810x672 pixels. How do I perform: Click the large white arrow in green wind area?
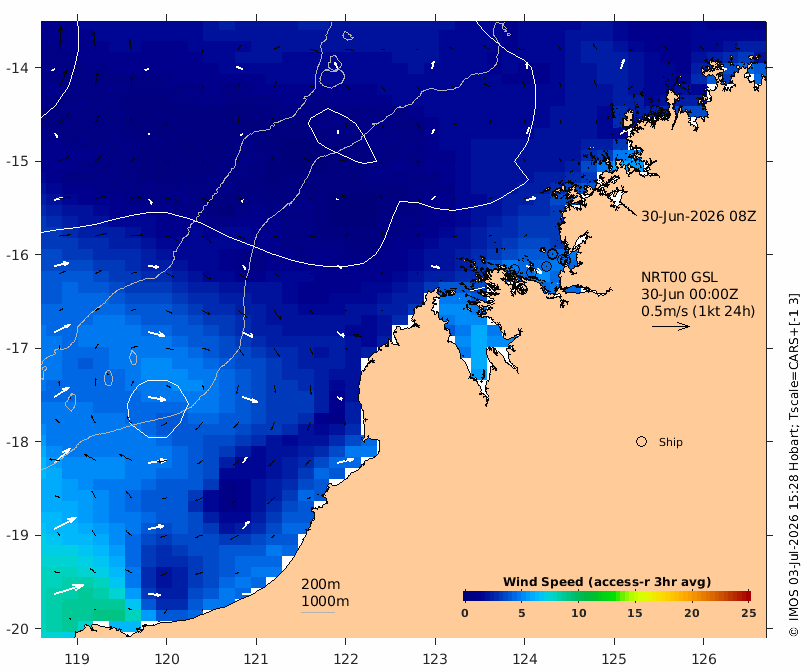click(x=69, y=589)
